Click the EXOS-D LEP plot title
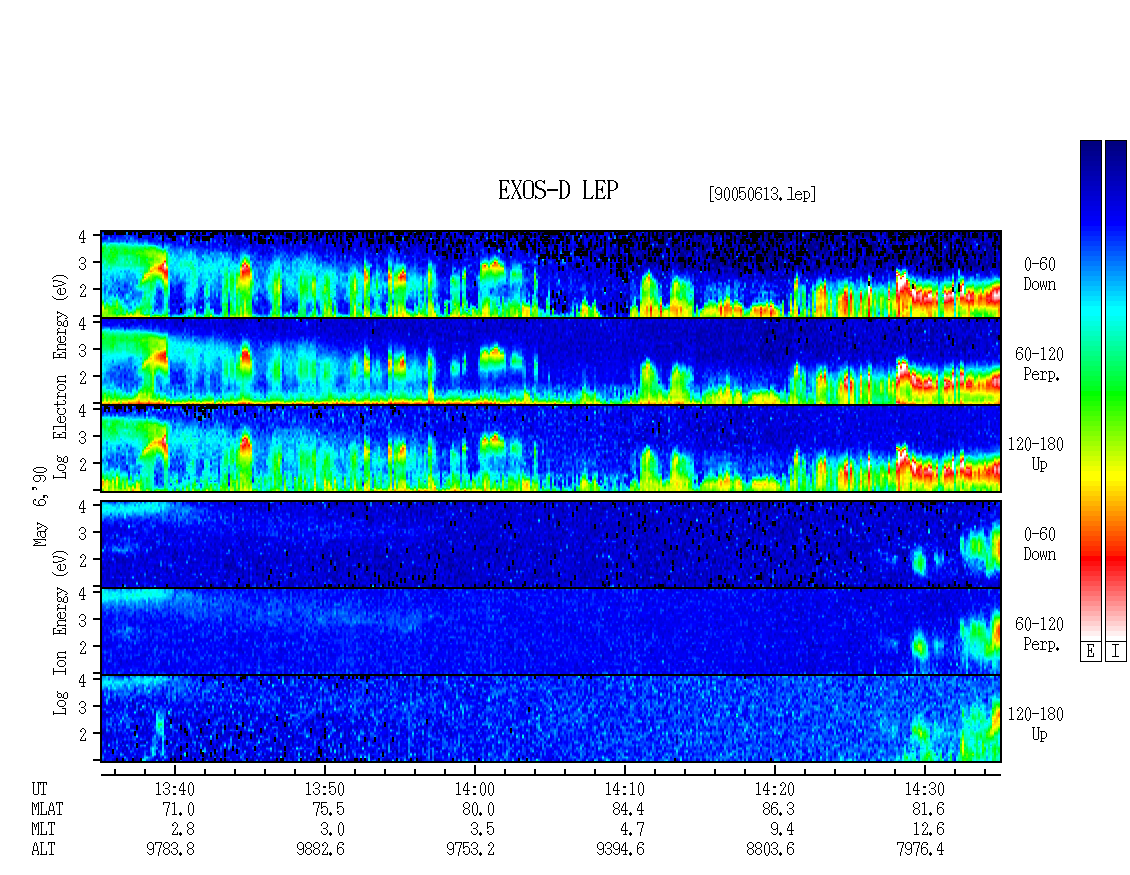This screenshot has width=1130, height=875. 558,191
